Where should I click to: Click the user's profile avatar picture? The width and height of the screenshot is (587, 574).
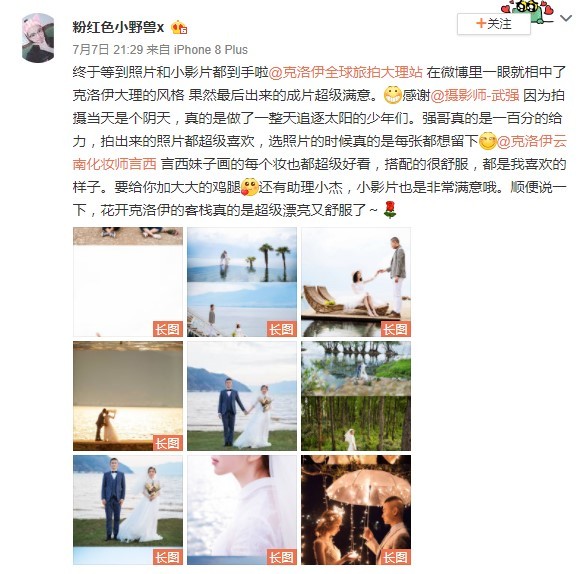(x=38, y=37)
